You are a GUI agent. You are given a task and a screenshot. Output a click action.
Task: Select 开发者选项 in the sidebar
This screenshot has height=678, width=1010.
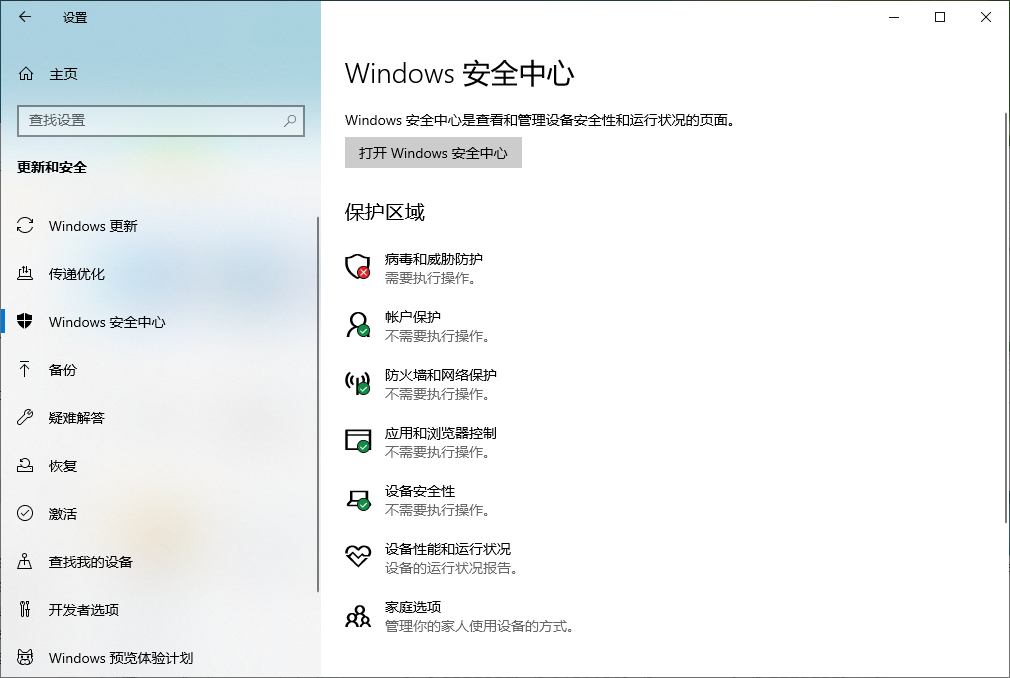coord(83,610)
